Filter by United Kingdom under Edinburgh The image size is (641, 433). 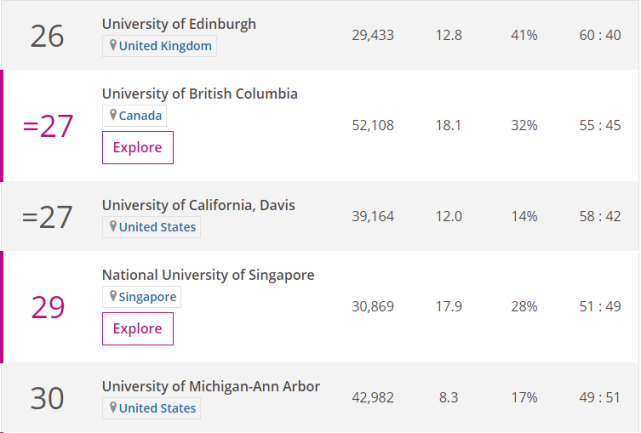pyautogui.click(x=164, y=46)
